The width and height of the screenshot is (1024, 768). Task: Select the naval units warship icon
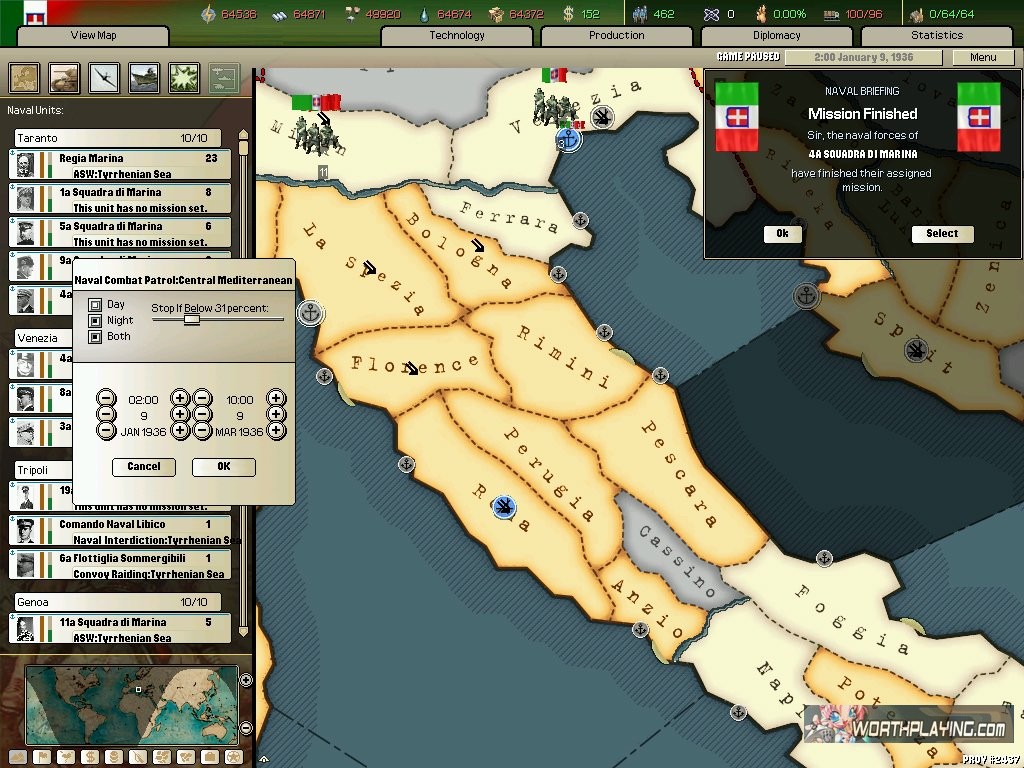[x=145, y=77]
